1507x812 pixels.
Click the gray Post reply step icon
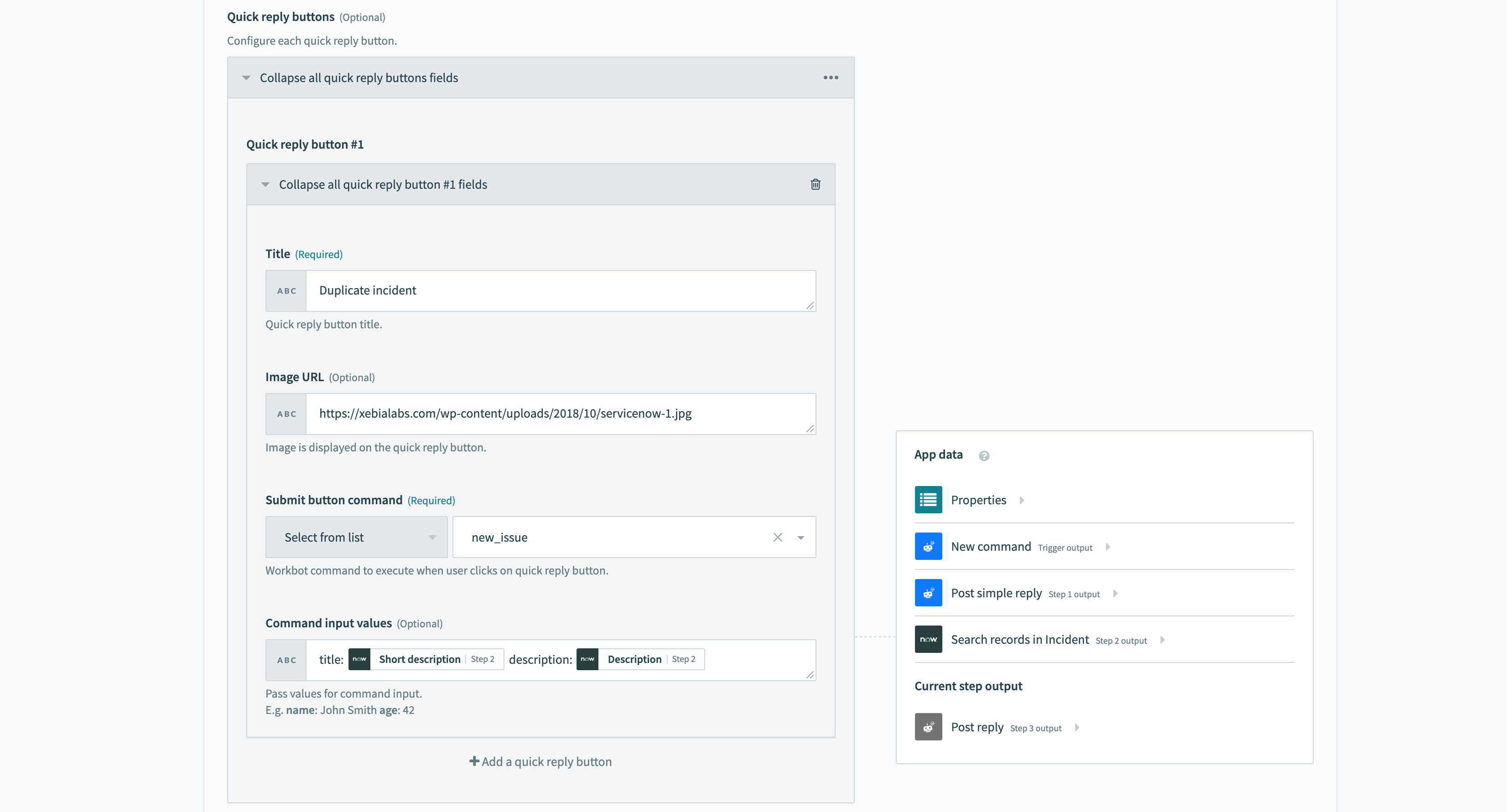(x=928, y=727)
